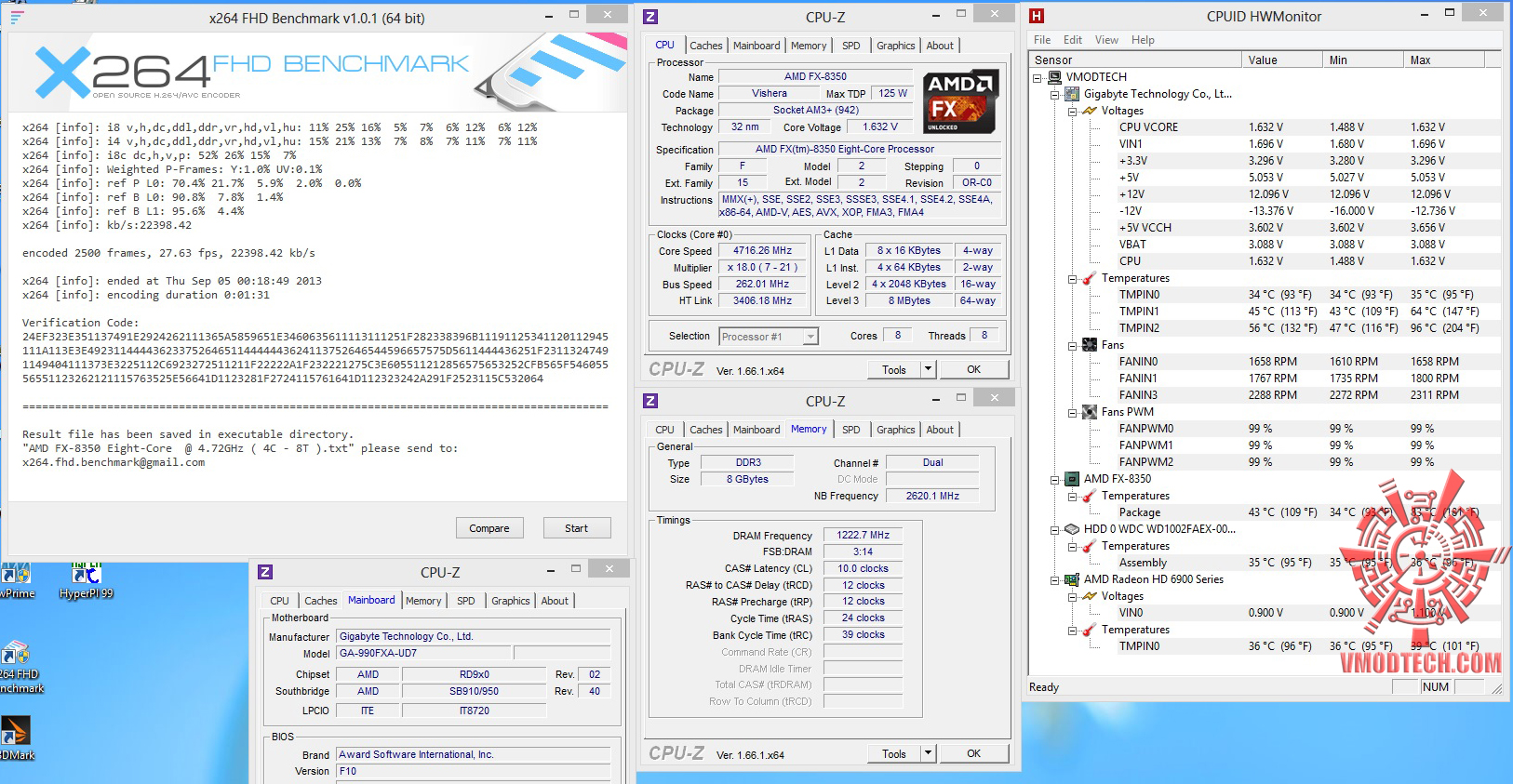Viewport: 1513px width, 784px height.
Task: Click the Min column header in HWMonitor
Action: coord(1363,60)
